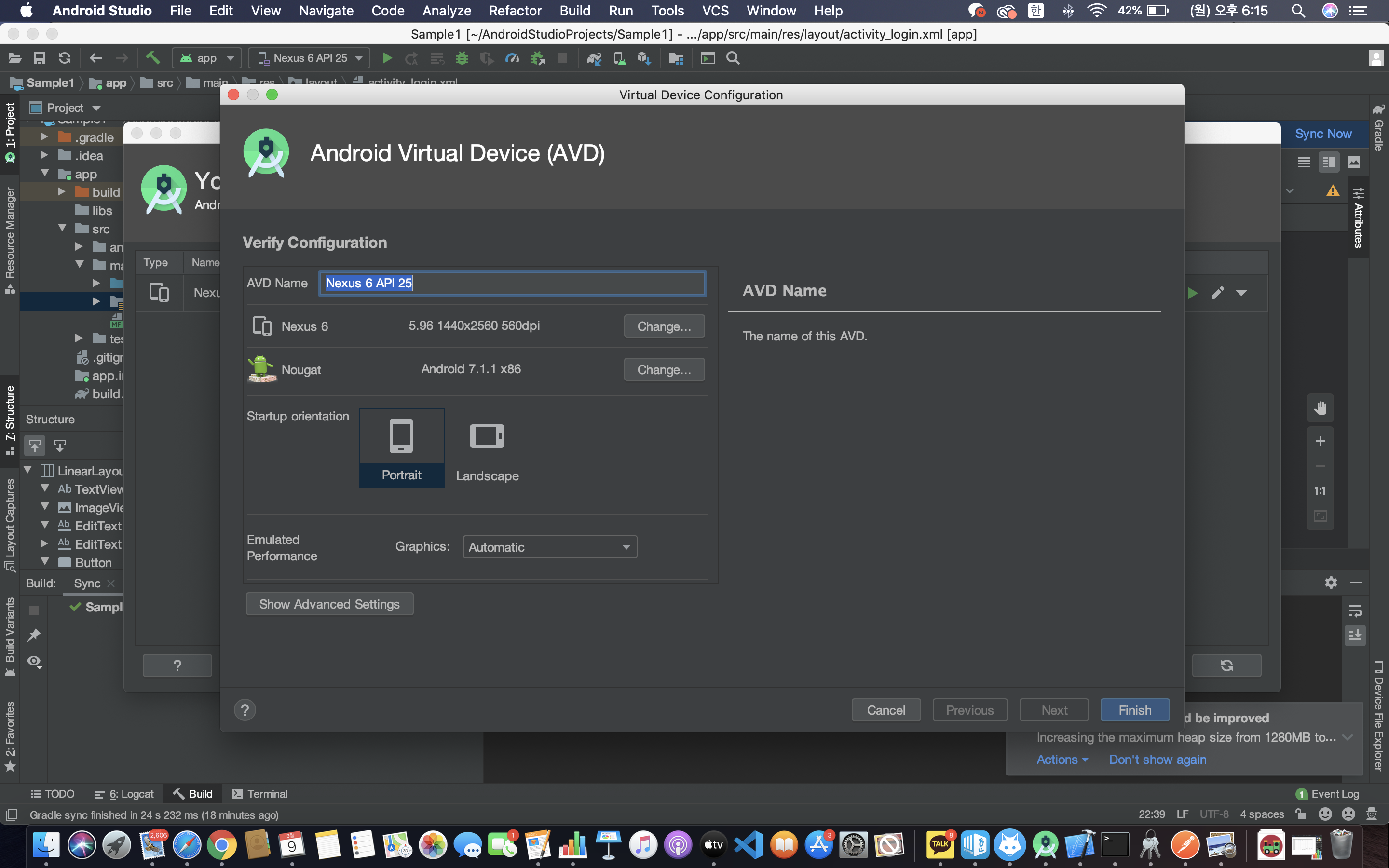The width and height of the screenshot is (1389, 868).
Task: Open the Graphics Automatic dropdown
Action: (x=549, y=547)
